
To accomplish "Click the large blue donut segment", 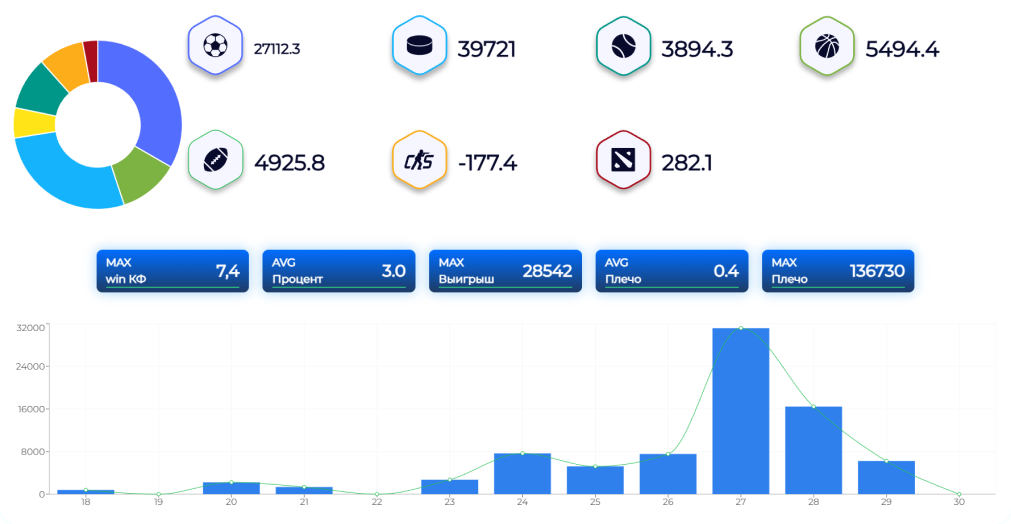I will click(x=148, y=95).
